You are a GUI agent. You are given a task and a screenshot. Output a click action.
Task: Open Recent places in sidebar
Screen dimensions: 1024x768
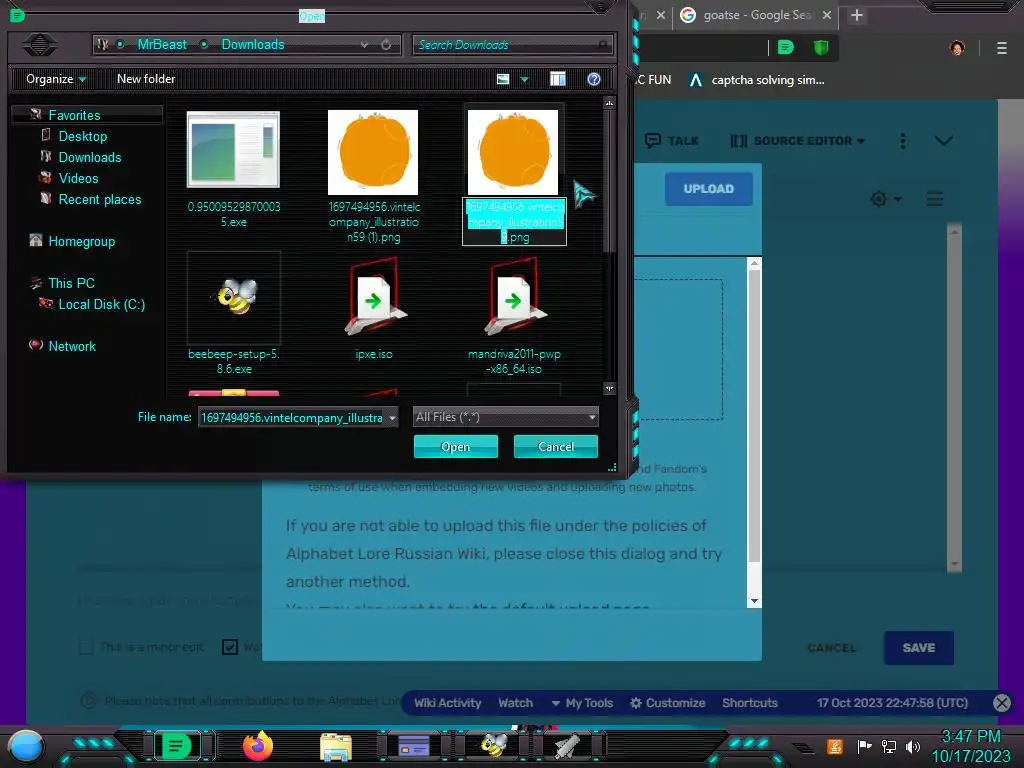[x=99, y=199]
